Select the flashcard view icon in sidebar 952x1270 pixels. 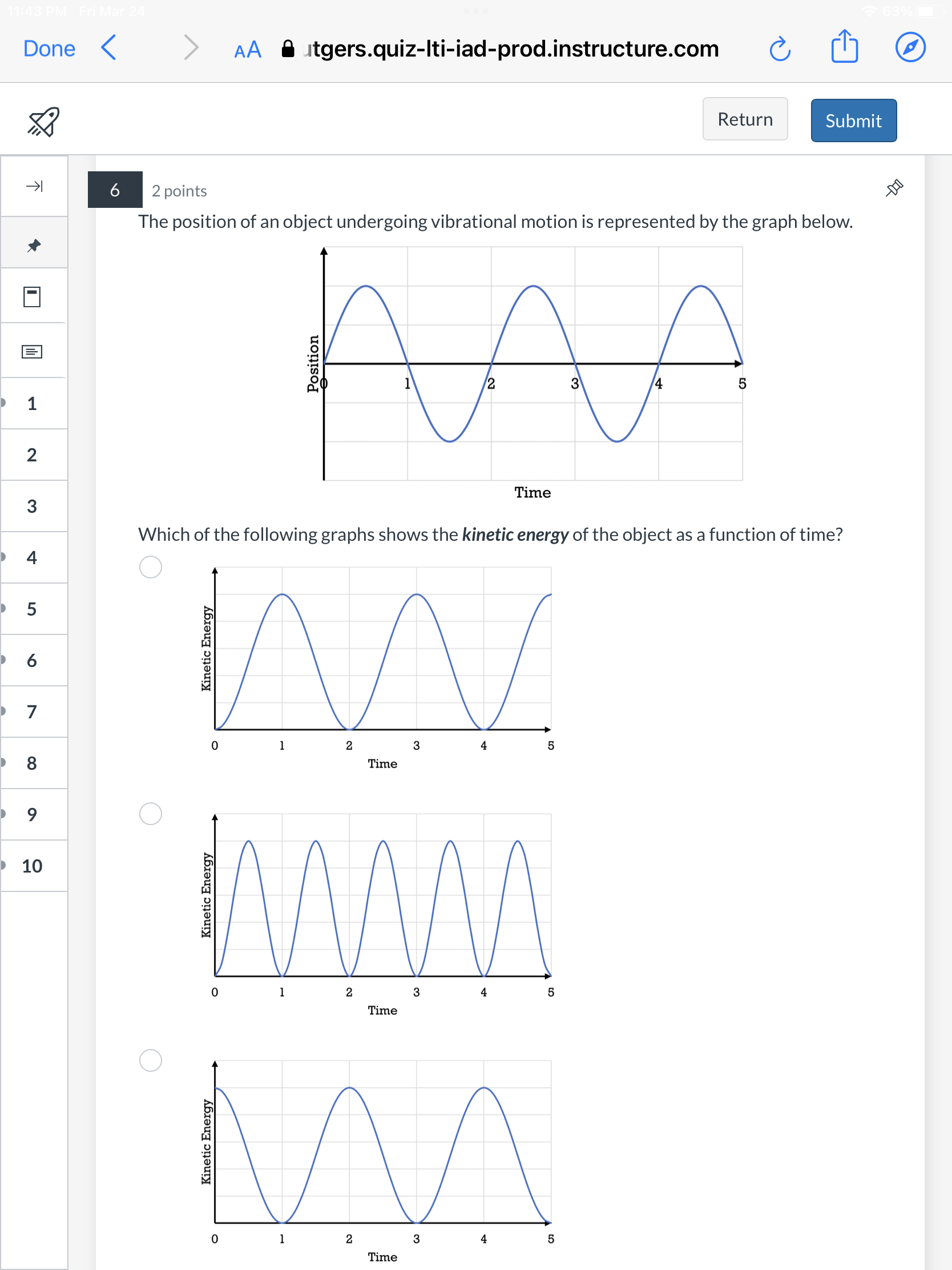(x=33, y=296)
